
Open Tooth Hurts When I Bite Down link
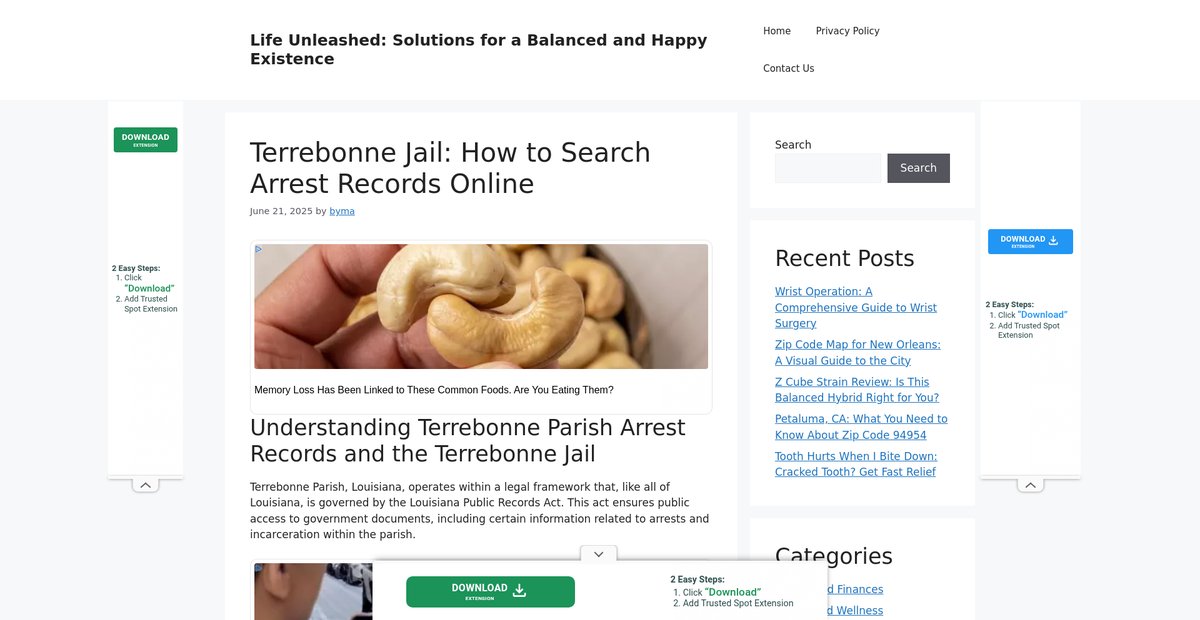(856, 464)
